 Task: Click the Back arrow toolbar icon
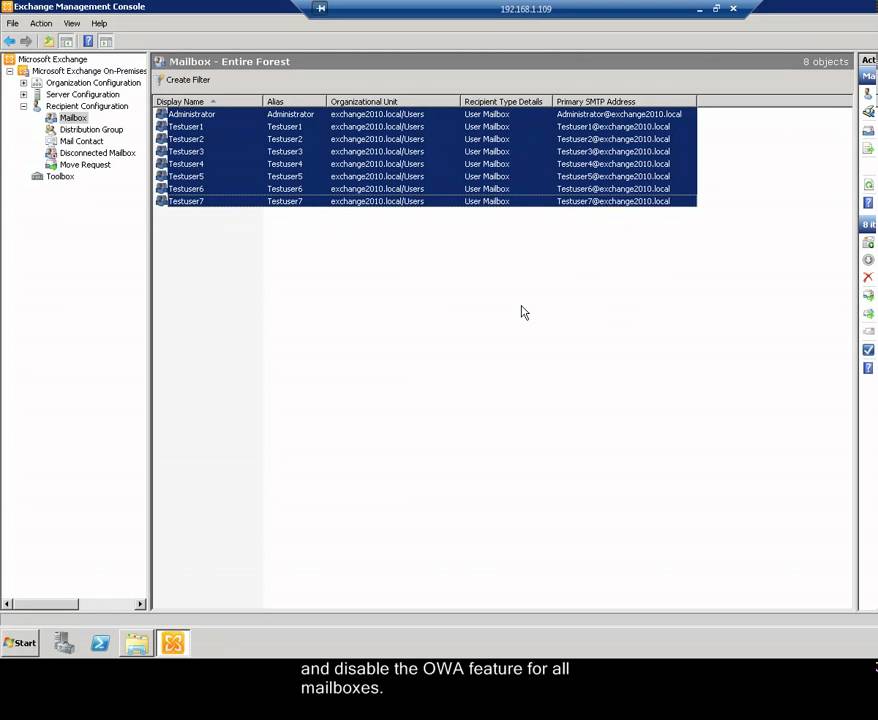tap(10, 41)
